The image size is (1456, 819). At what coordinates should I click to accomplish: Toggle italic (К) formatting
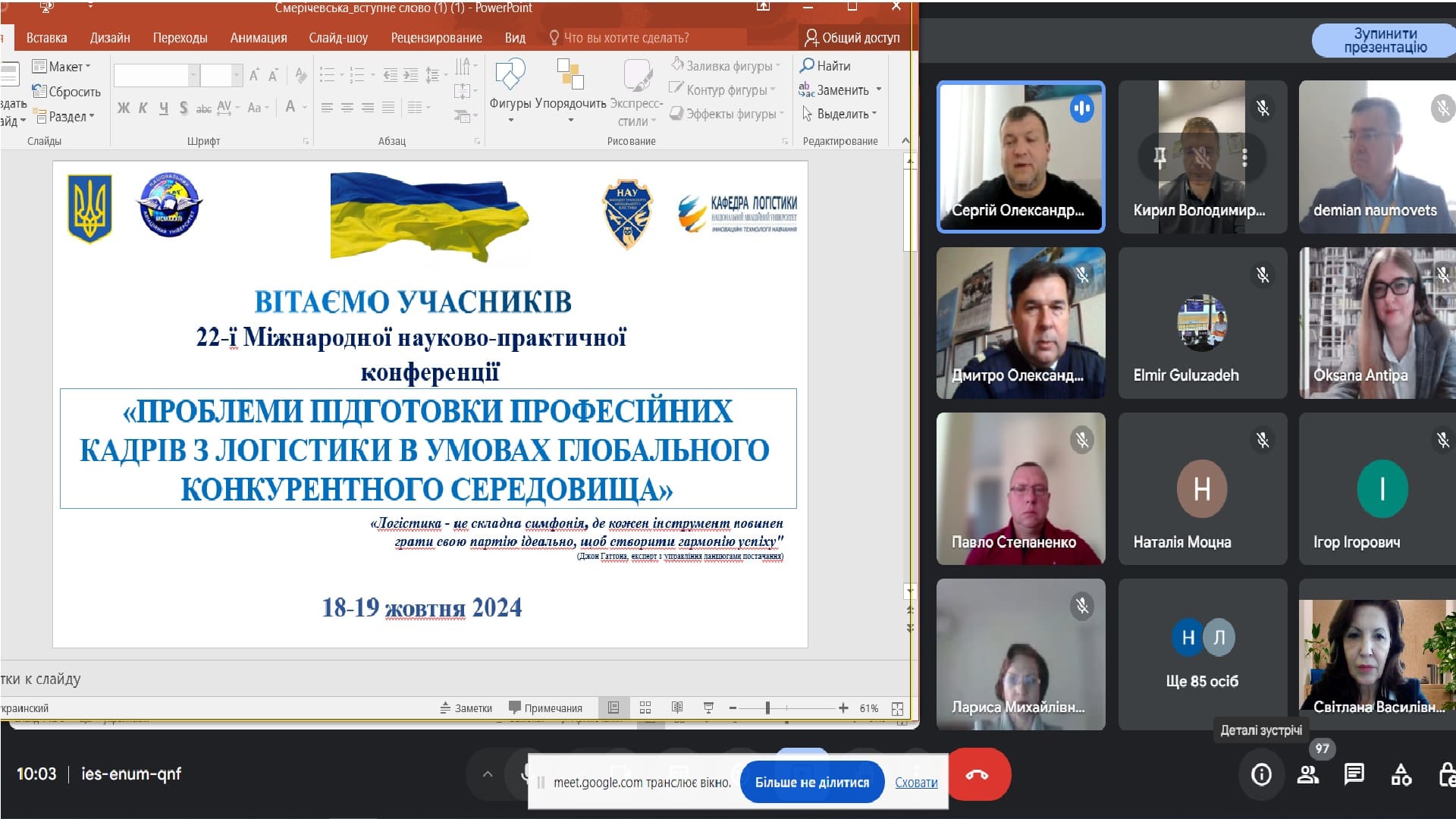point(143,108)
